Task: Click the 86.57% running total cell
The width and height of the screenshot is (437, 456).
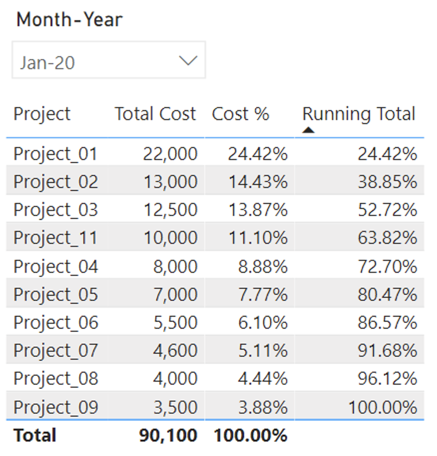Action: pos(387,323)
